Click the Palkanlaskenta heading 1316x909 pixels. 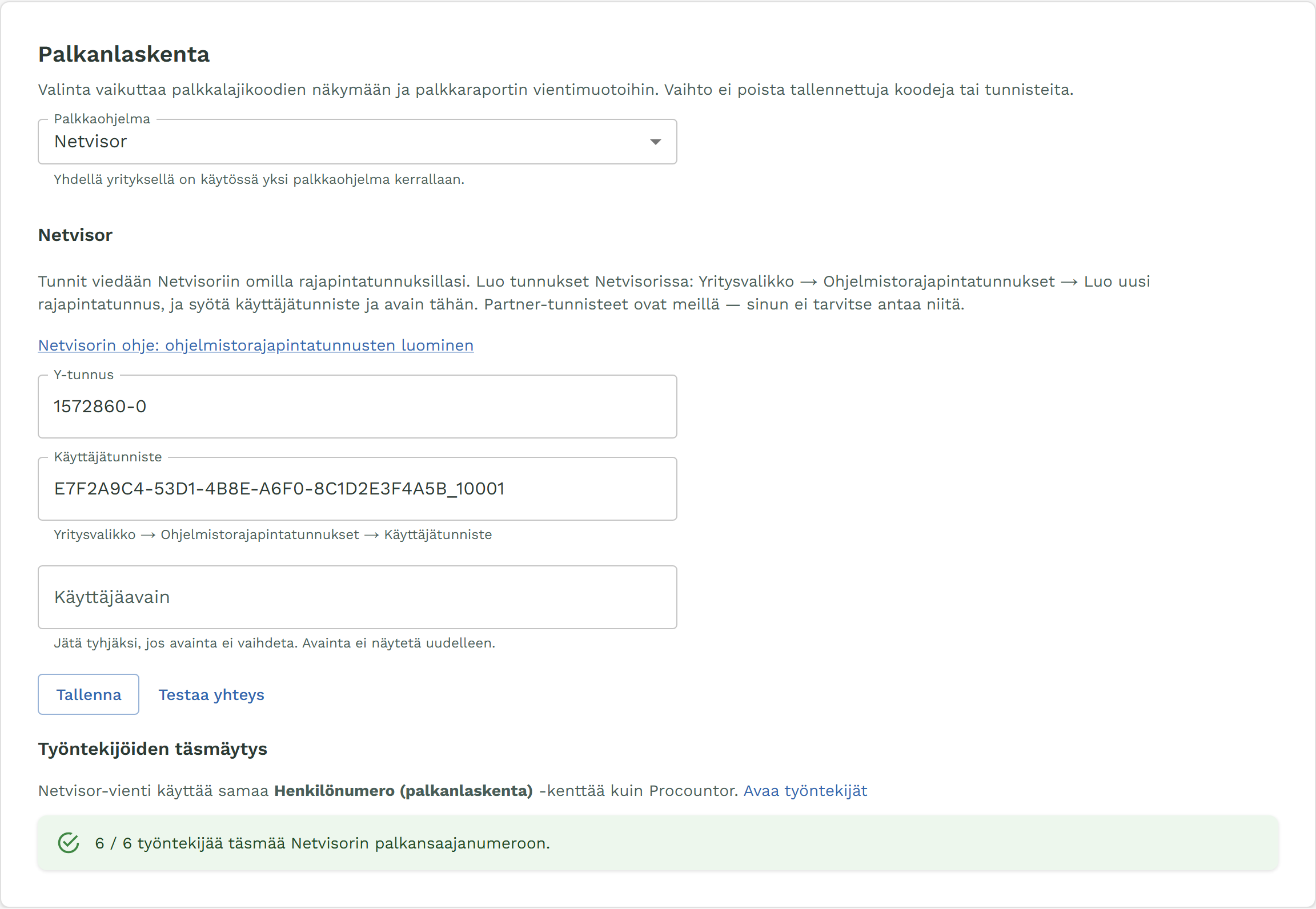pos(124,54)
